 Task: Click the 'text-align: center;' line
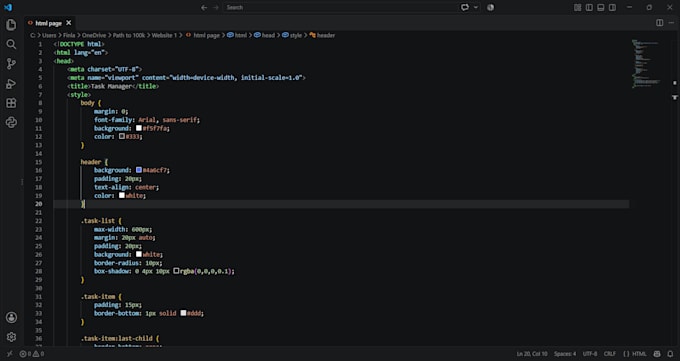point(126,187)
